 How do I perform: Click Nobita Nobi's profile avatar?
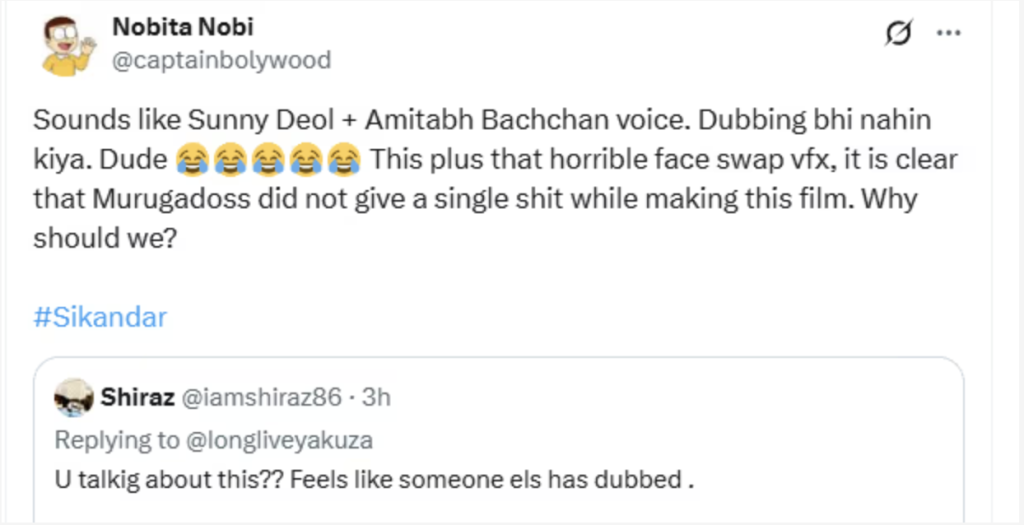tap(68, 46)
